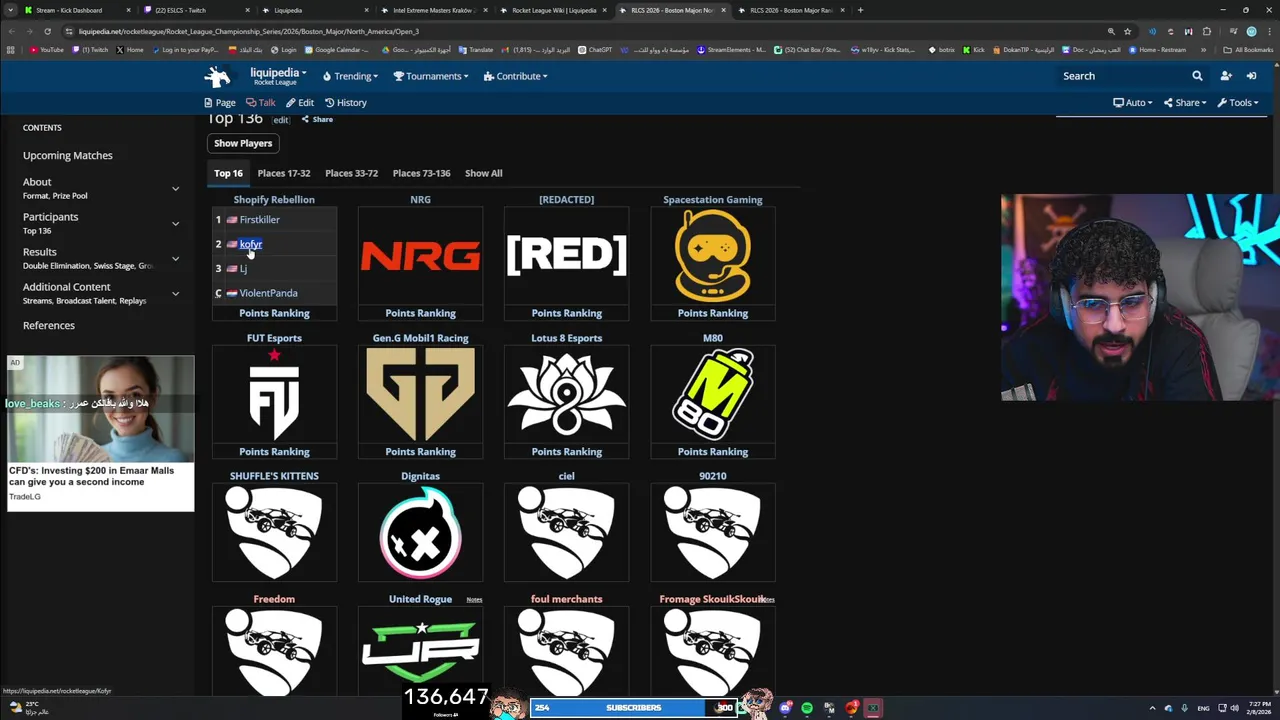The image size is (1280, 720).
Task: Open Points Ranking under M80
Action: click(713, 452)
